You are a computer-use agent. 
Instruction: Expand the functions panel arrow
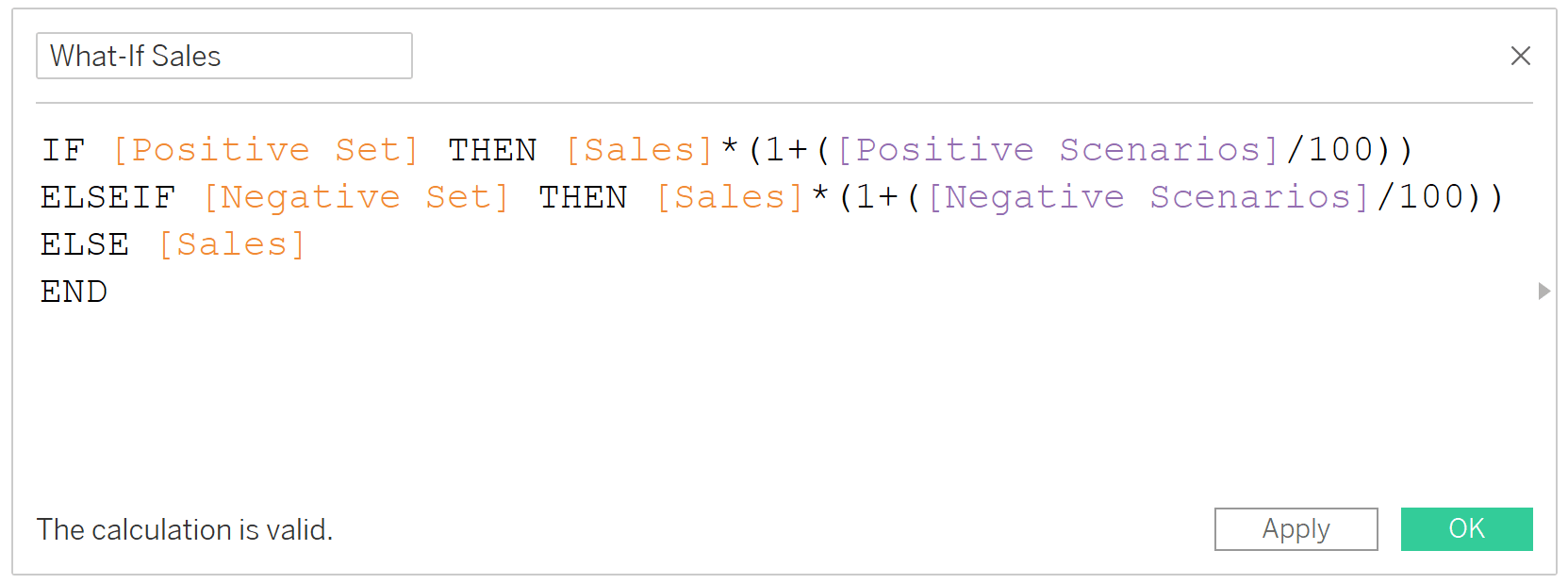pos(1543,291)
